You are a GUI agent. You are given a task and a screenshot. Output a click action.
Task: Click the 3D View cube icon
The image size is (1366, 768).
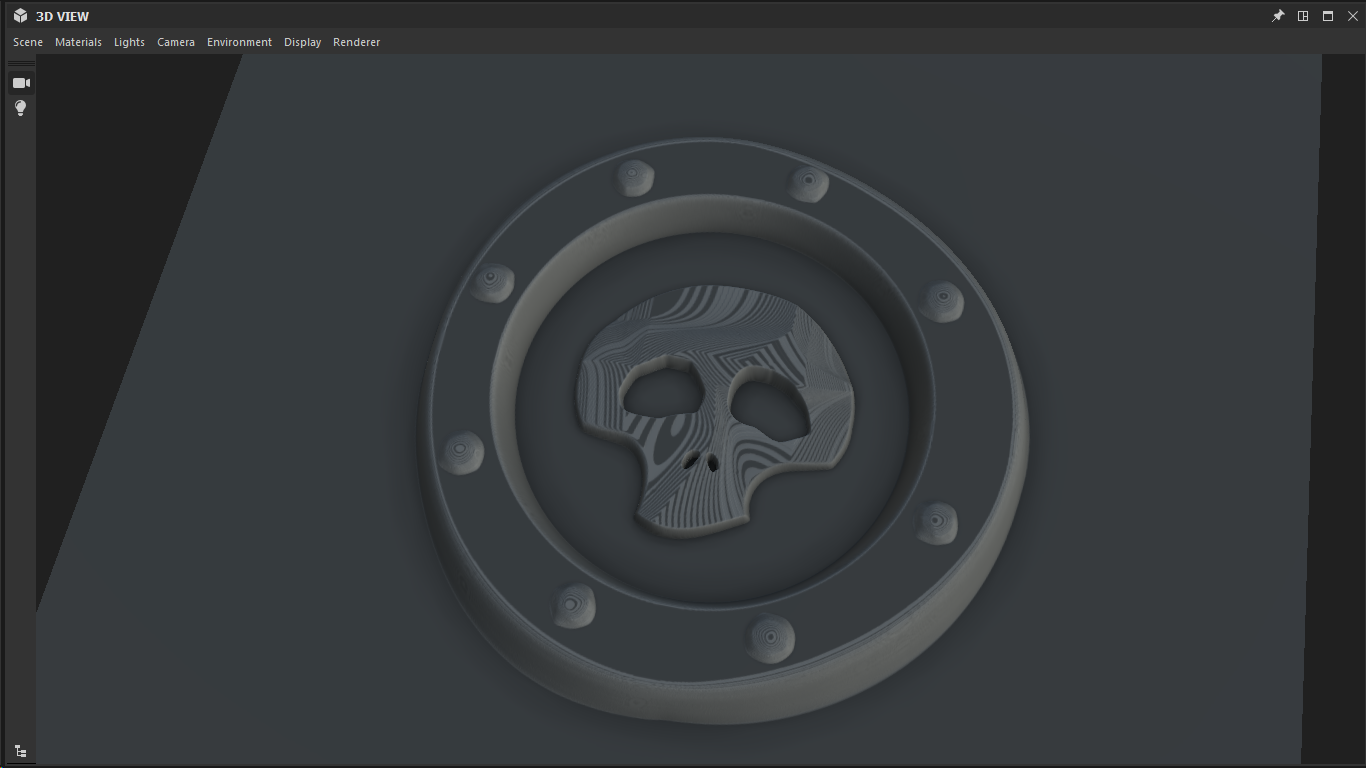pyautogui.click(x=20, y=16)
